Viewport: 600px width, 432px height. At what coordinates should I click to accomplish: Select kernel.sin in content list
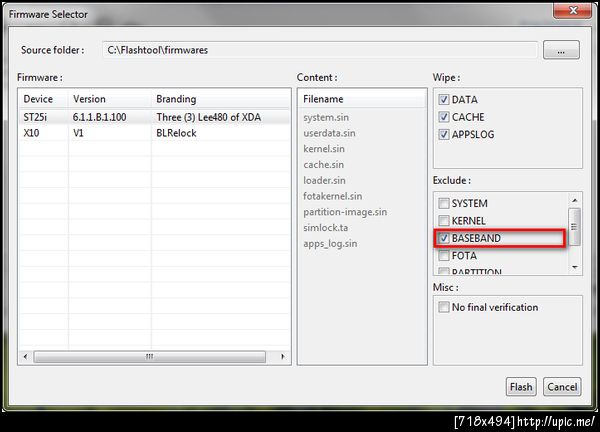324,149
